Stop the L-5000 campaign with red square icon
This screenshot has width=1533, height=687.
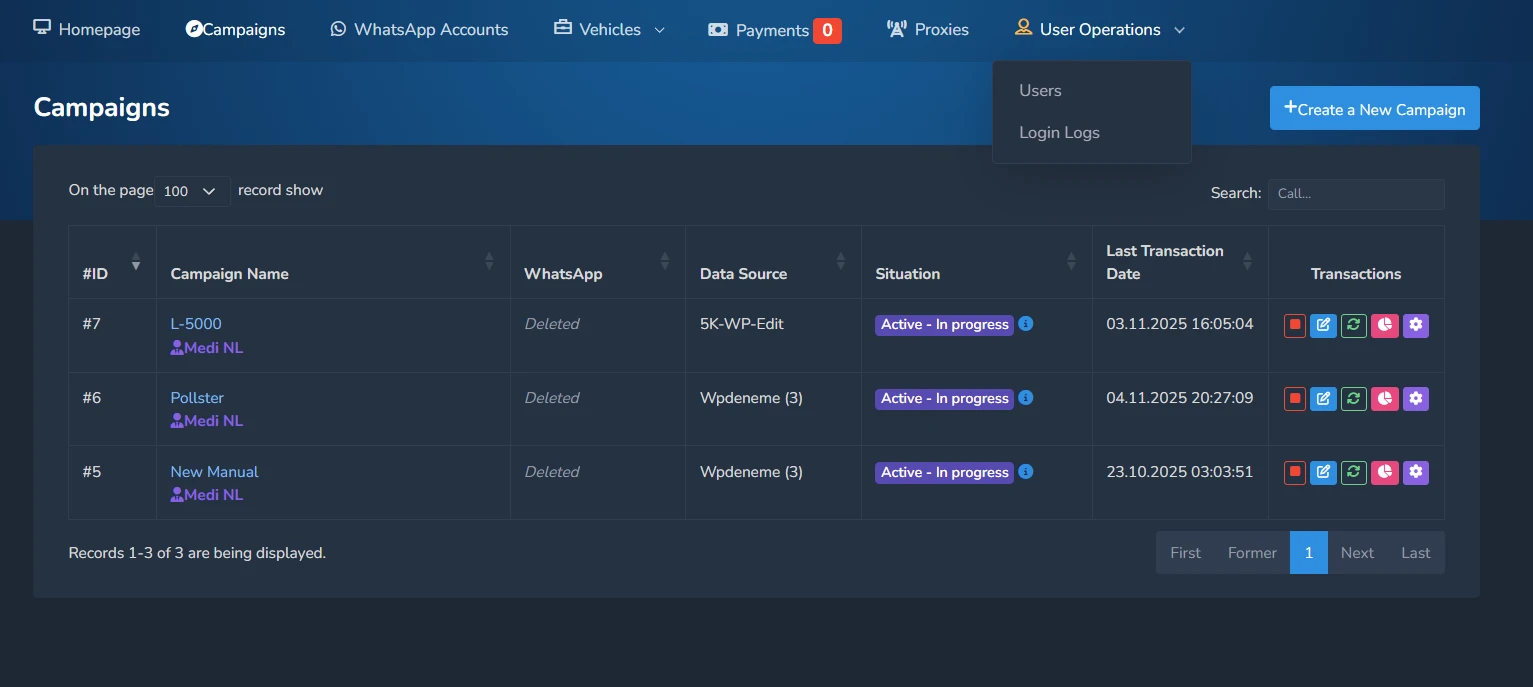[x=1295, y=325]
